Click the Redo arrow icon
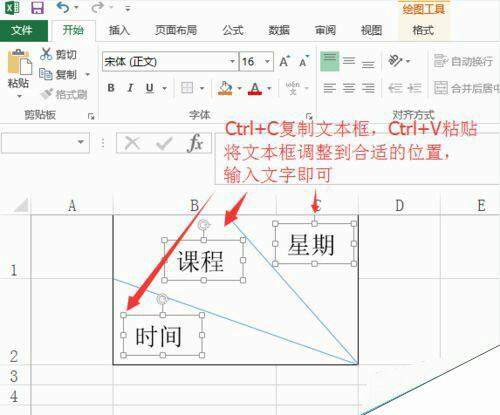The height and width of the screenshot is (415, 500). tap(98, 7)
